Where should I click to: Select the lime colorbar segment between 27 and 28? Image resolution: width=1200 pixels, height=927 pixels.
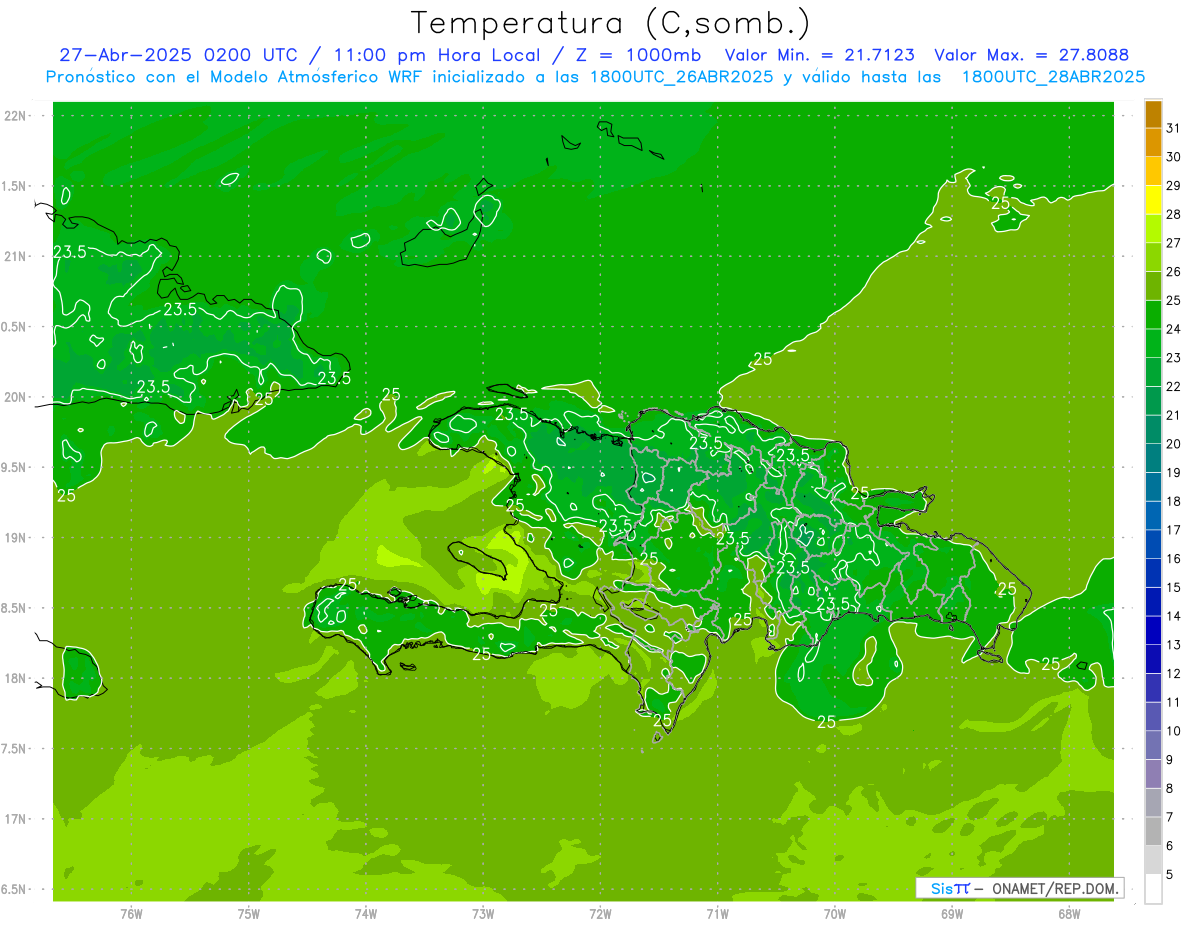pyautogui.click(x=1153, y=228)
